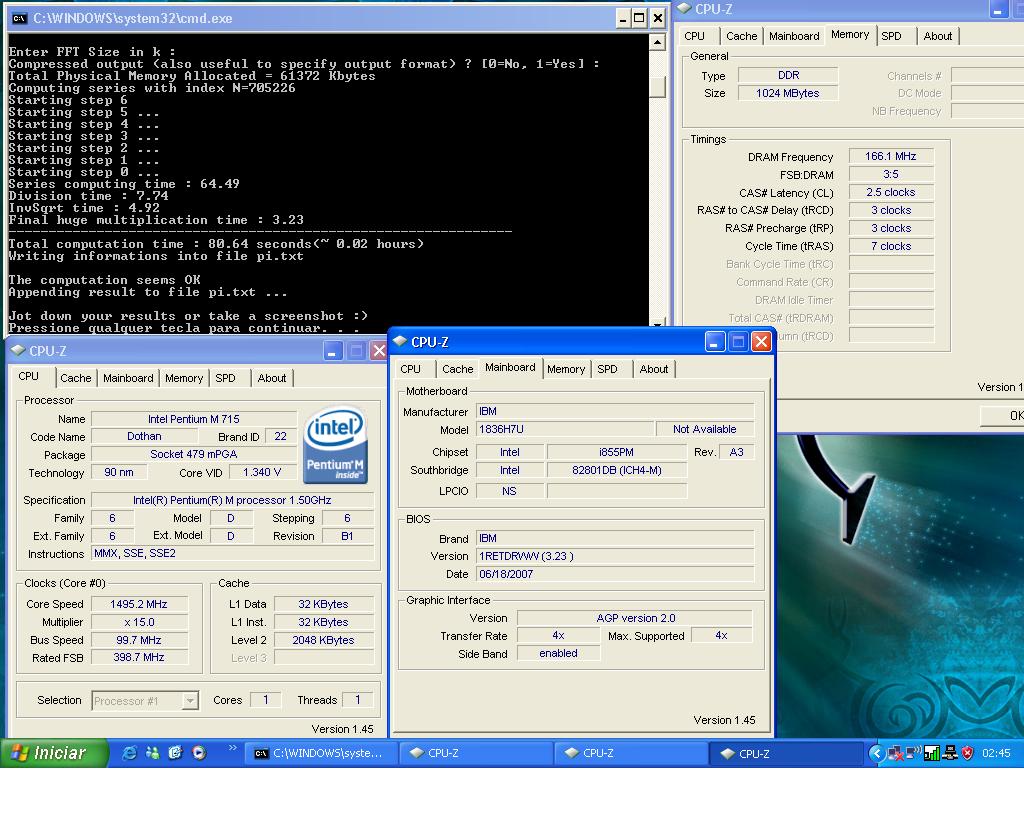Open red security shield tray icon

tap(968, 753)
